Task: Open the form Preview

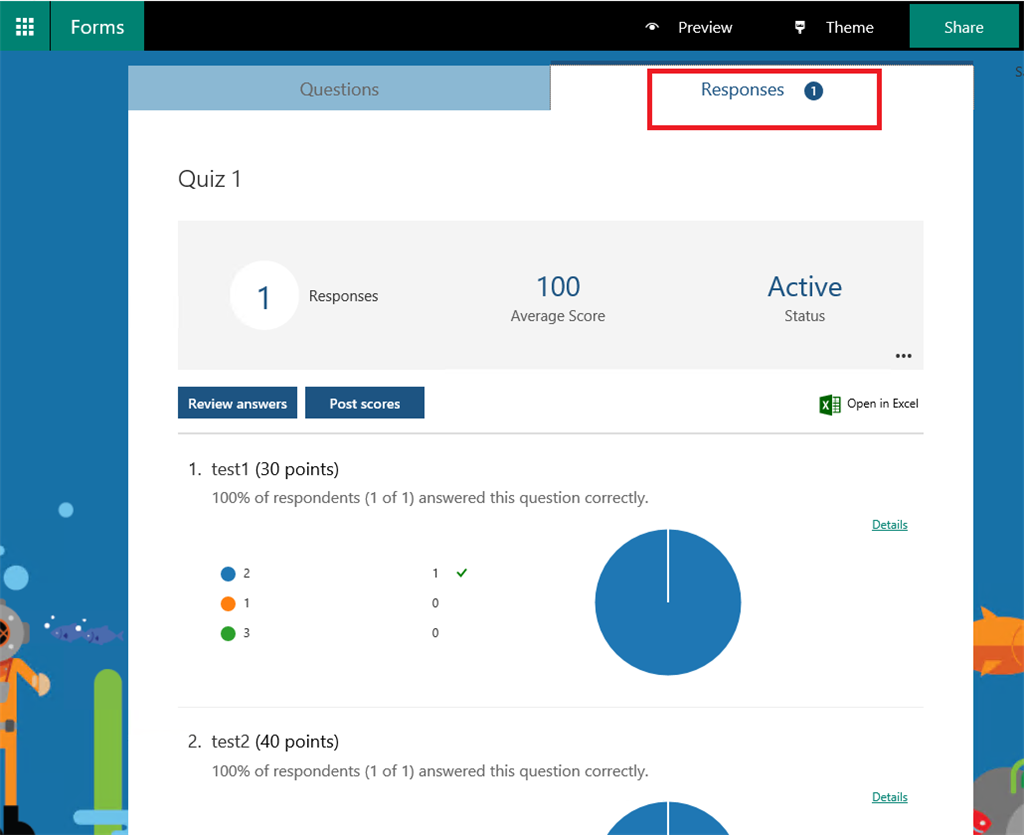Action: tap(705, 27)
